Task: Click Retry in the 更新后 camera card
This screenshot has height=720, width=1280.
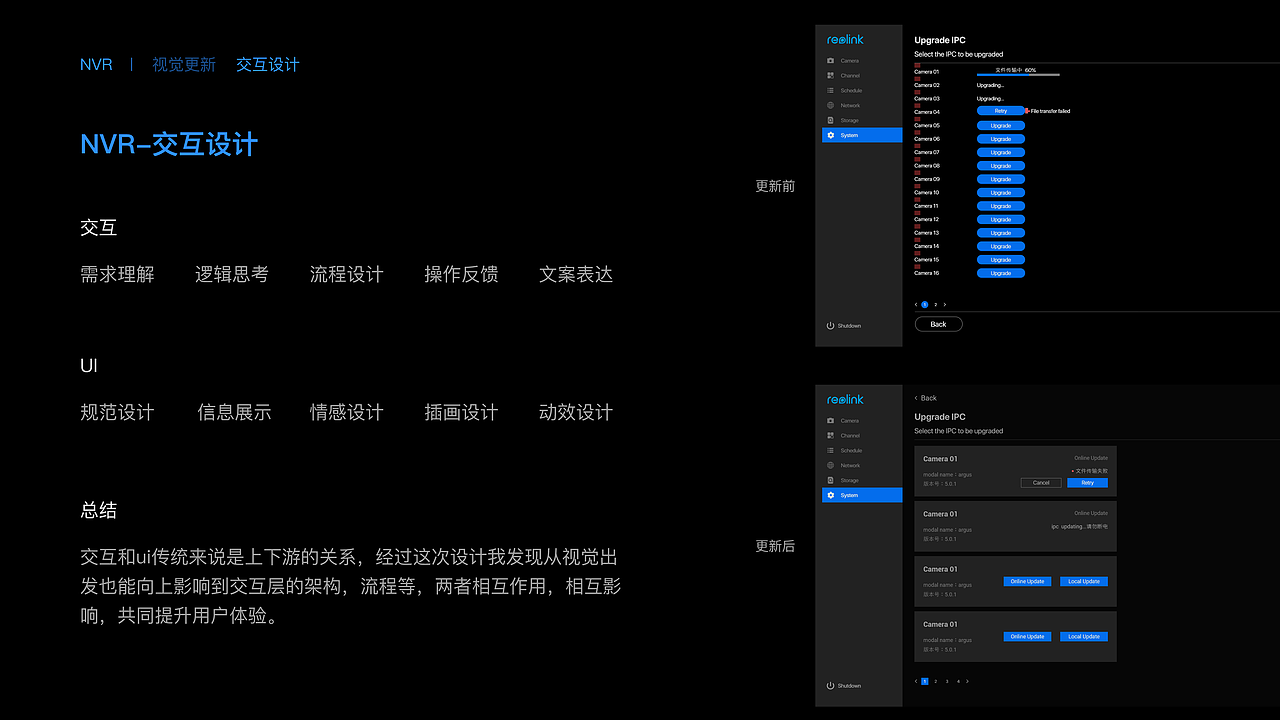Action: [1088, 483]
